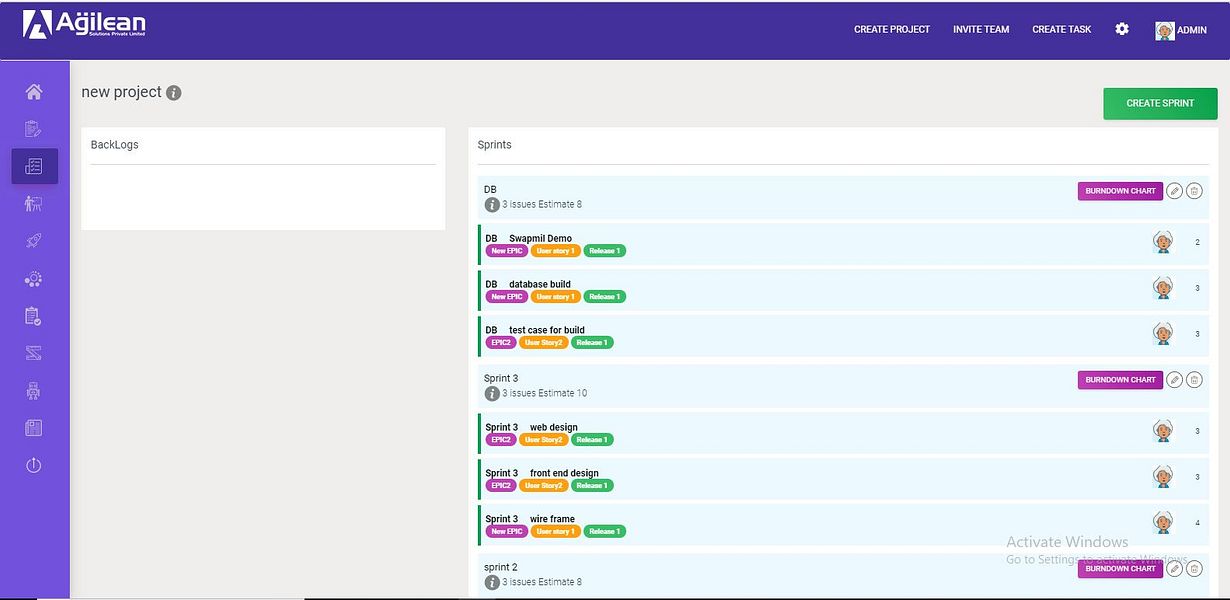Screen dimensions: 1230x600
Task: Click '3 issues Estimate 10' text of Sprint 3
Action: pos(545,393)
